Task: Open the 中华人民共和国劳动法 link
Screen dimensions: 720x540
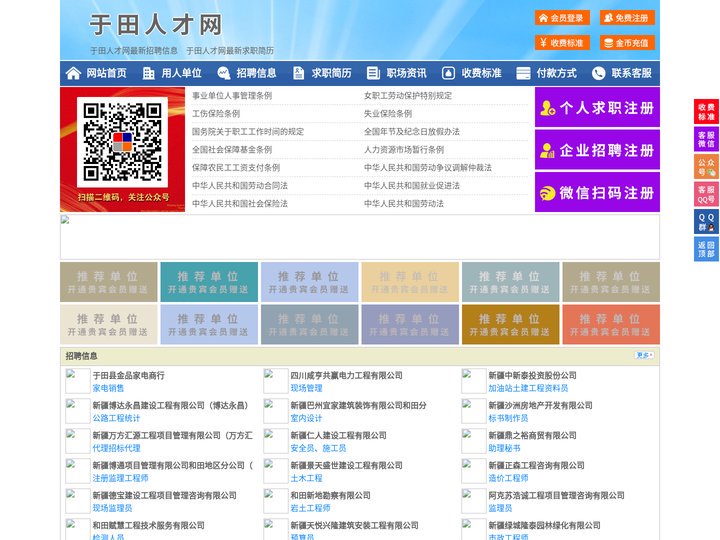Action: (x=404, y=203)
